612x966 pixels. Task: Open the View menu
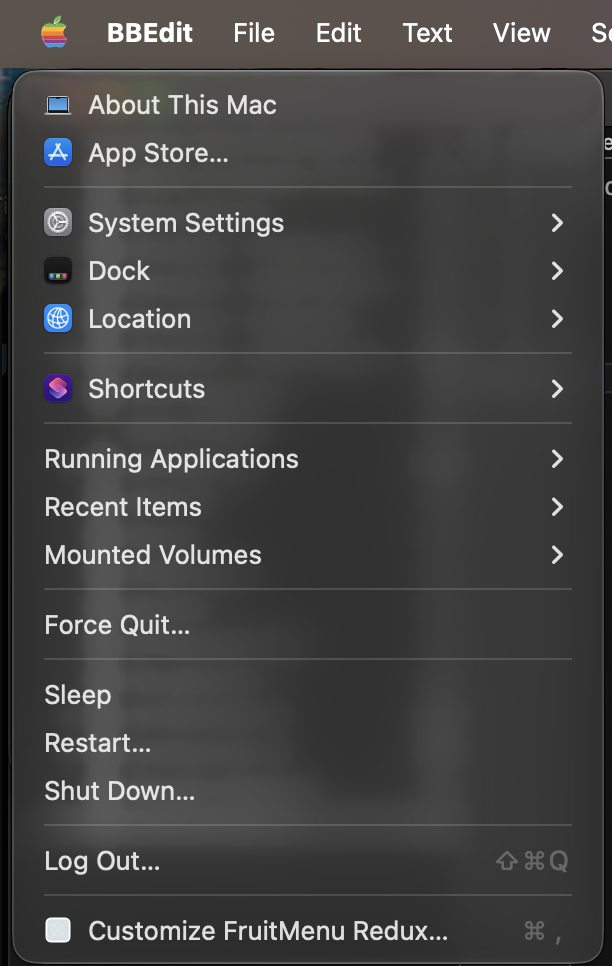coord(521,33)
